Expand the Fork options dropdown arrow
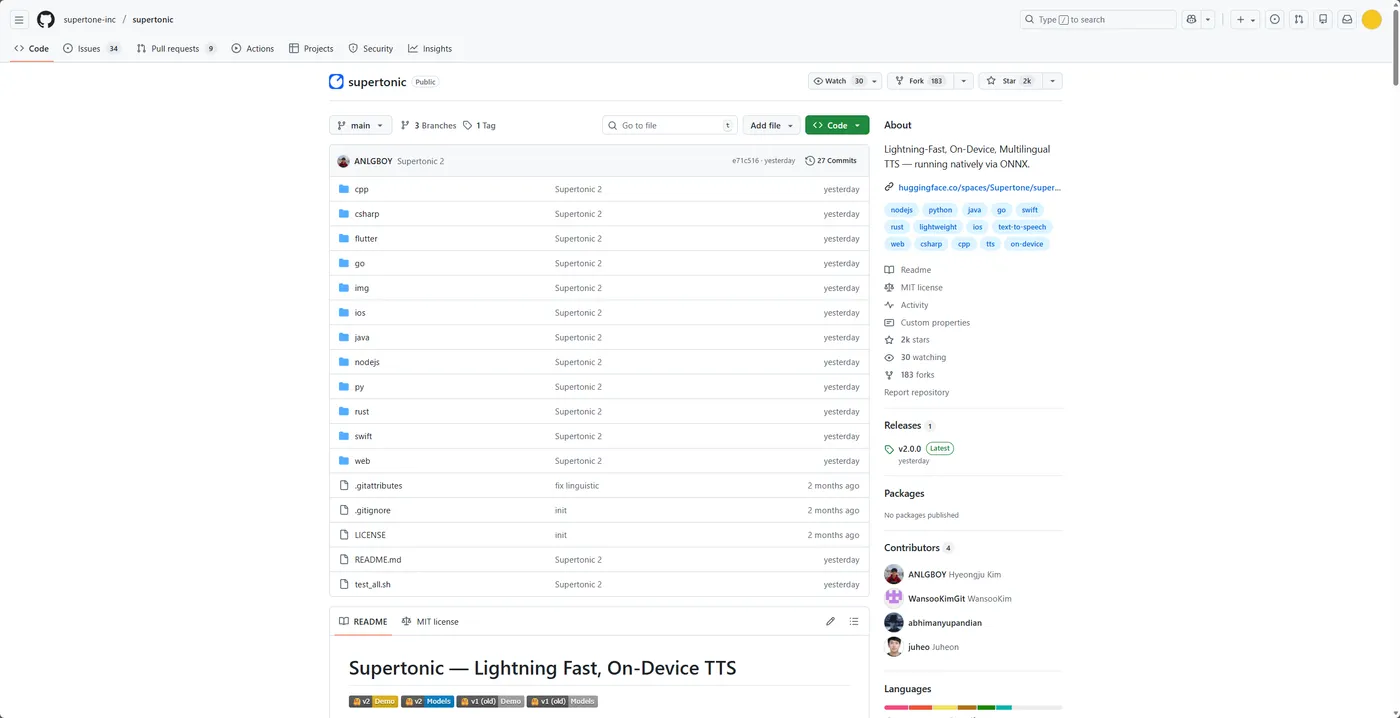Screen dimensions: 1400x718 (x=963, y=81)
